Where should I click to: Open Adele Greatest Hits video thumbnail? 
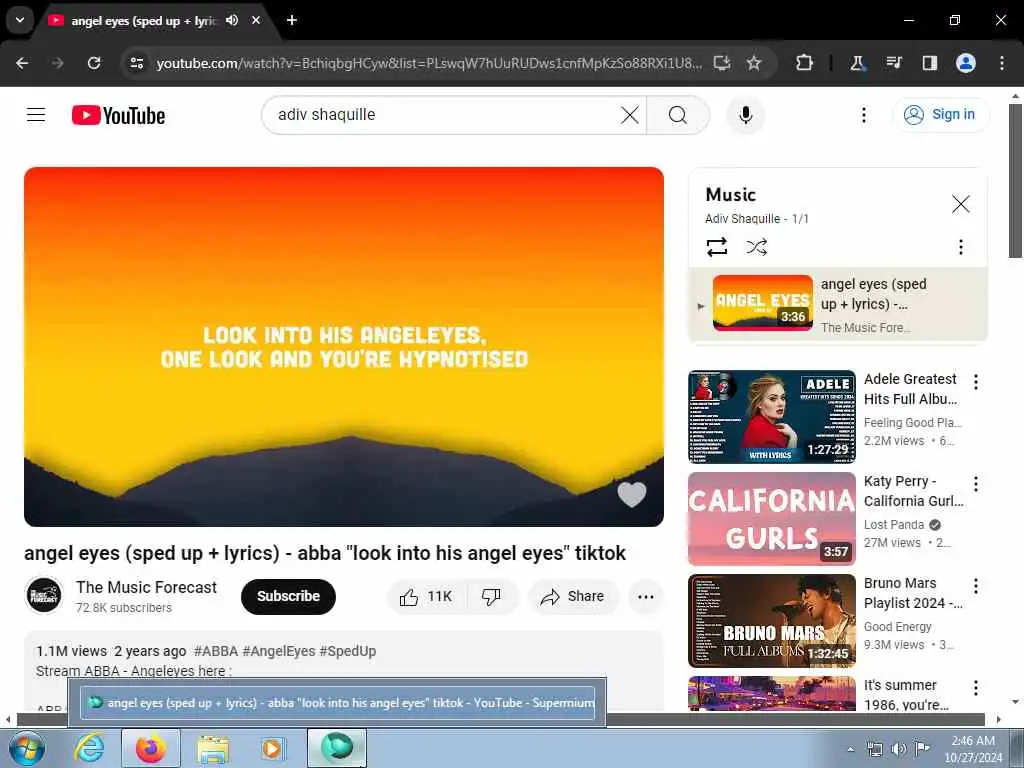click(771, 417)
